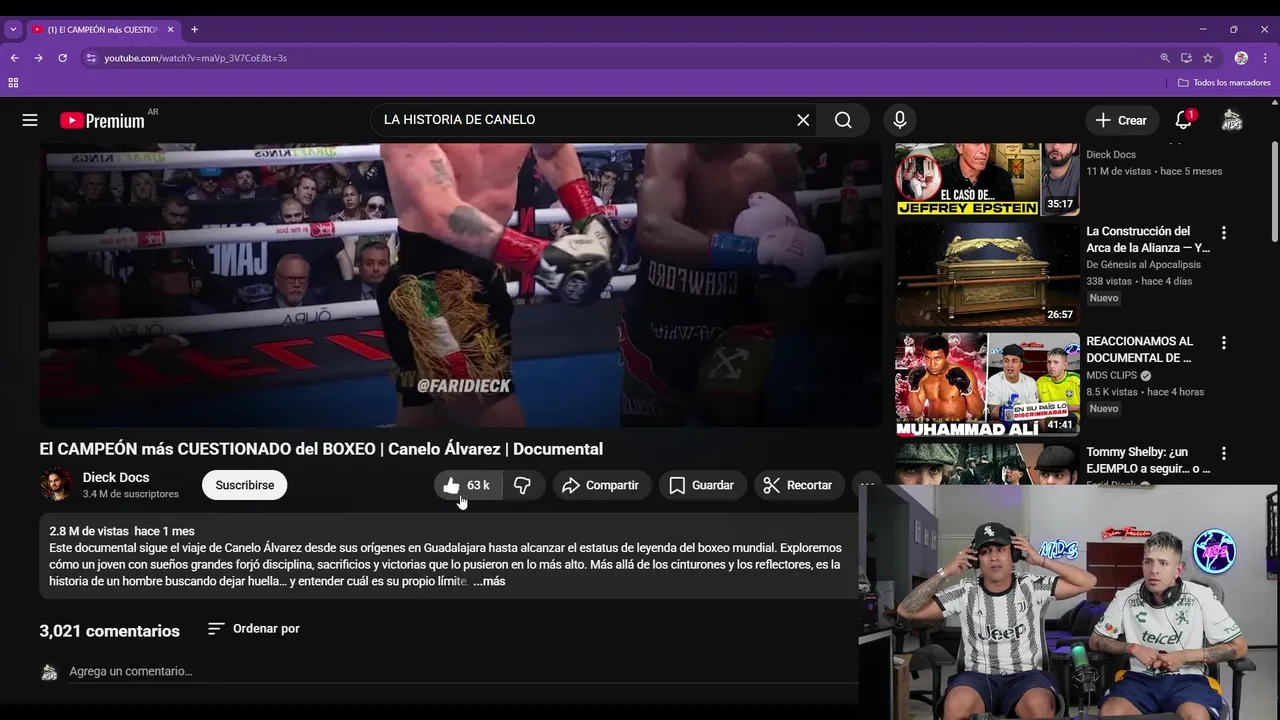The image size is (1280, 720).
Task: Start voice search with microphone
Action: [x=899, y=120]
